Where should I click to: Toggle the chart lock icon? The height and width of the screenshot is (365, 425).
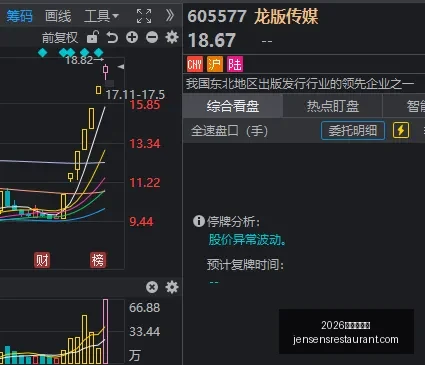[x=93, y=37]
